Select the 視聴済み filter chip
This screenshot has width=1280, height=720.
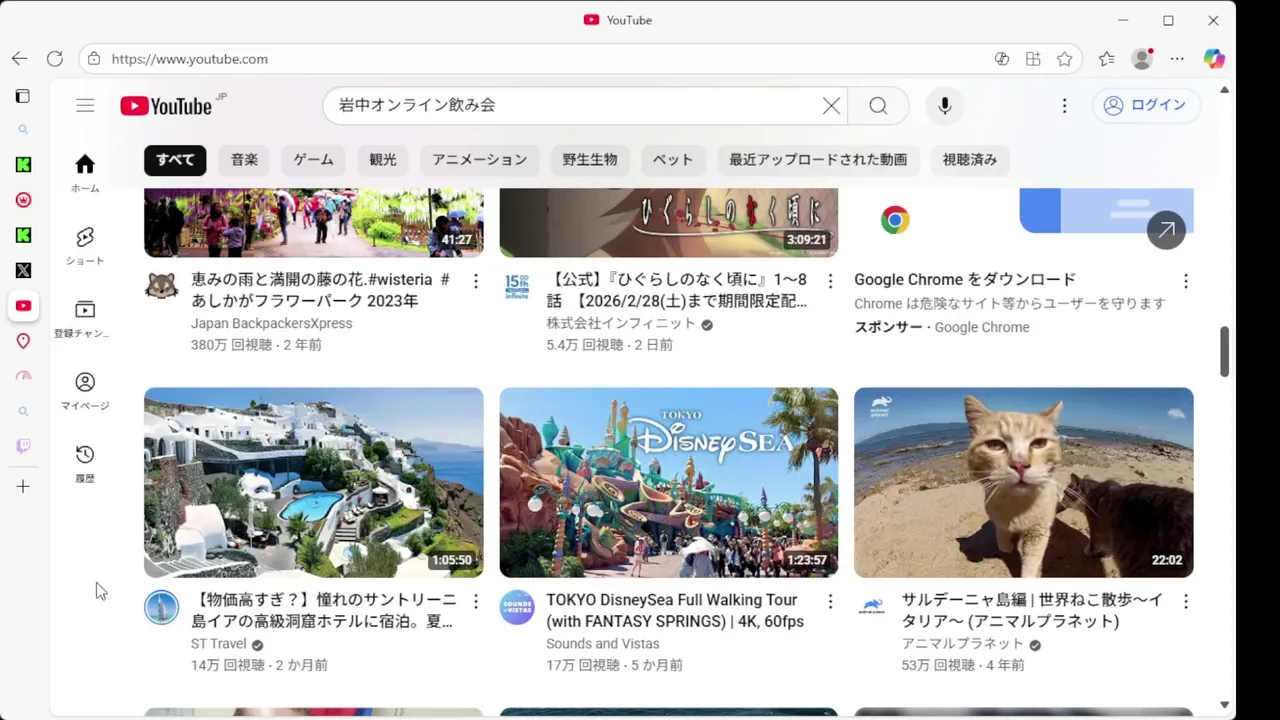(970, 159)
